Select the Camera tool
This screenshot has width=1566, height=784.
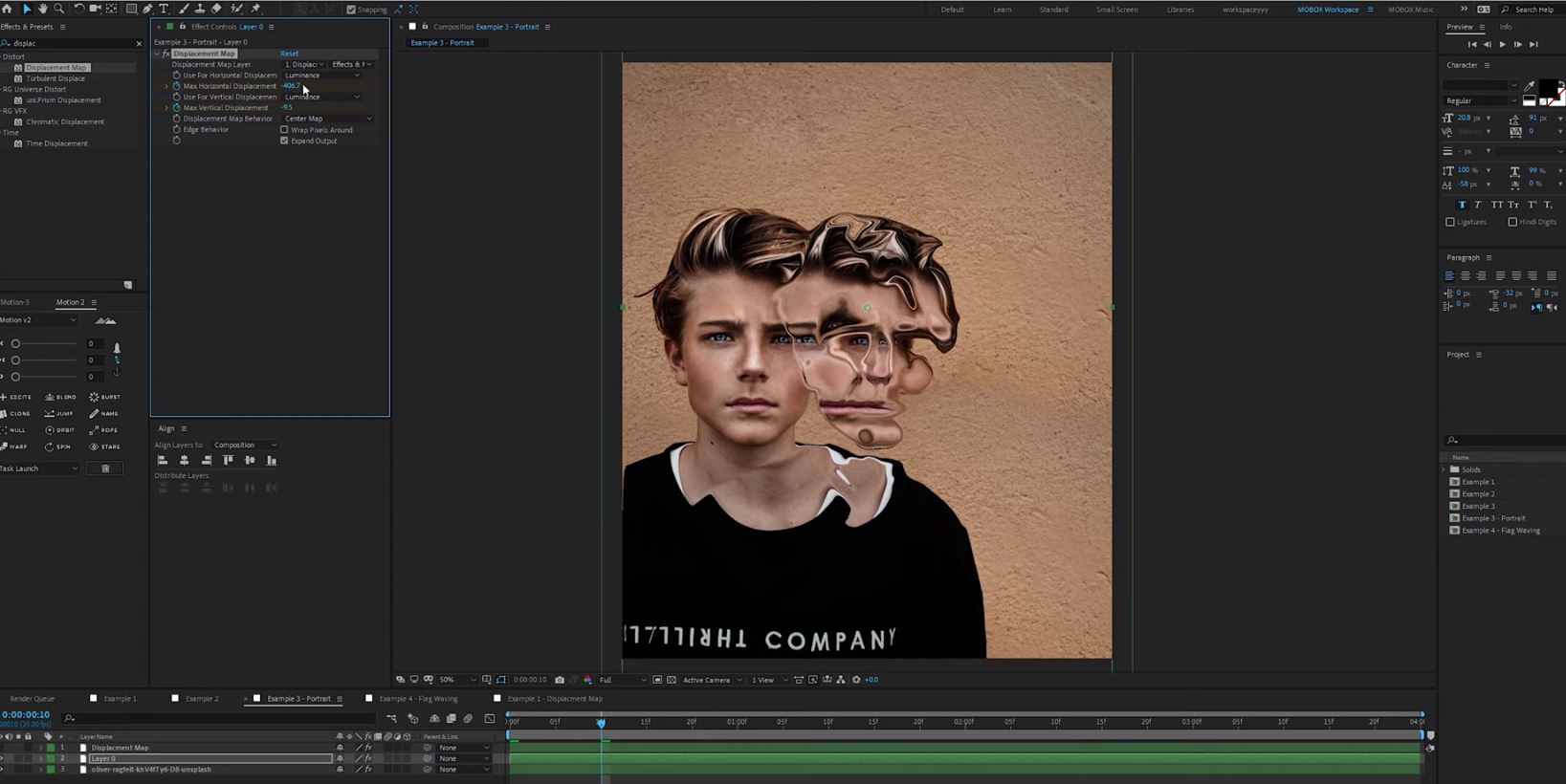[95, 9]
